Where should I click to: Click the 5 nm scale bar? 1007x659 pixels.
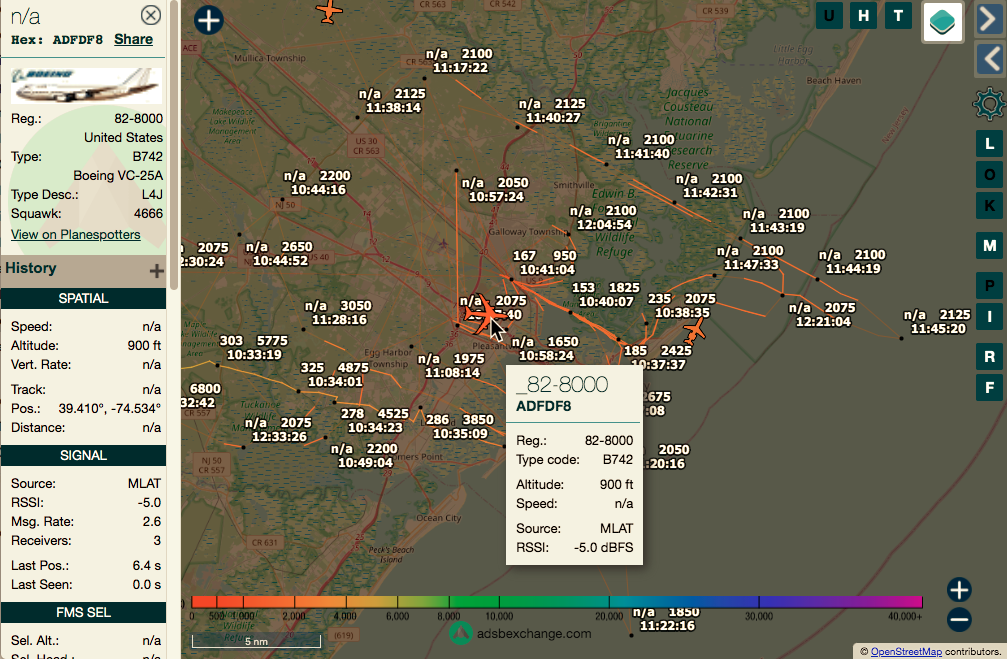point(256,640)
